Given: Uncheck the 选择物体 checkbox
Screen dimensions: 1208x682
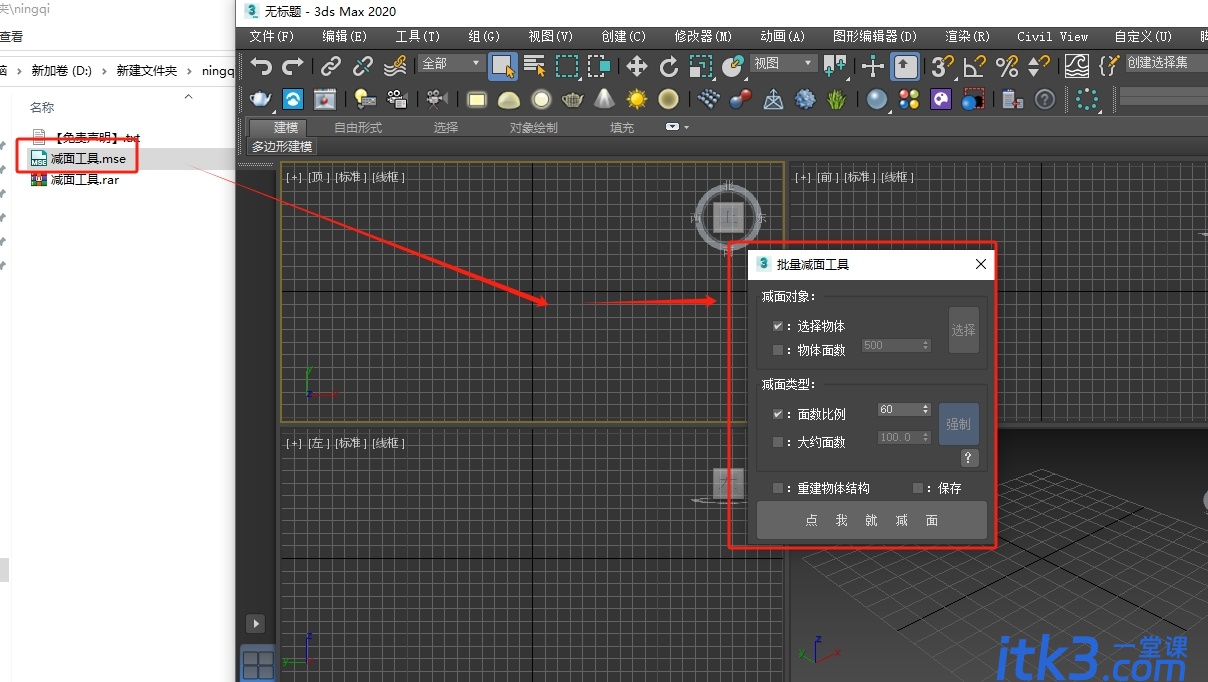Looking at the screenshot, I should pyautogui.click(x=778, y=326).
